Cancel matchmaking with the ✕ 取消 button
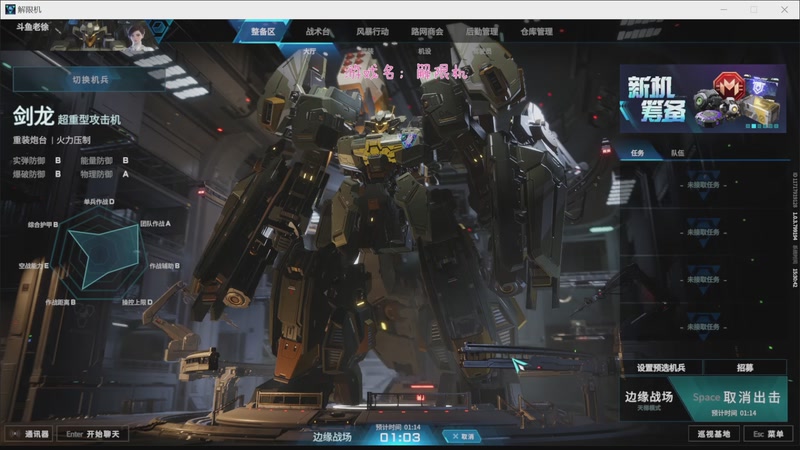The image size is (800, 450). 463,437
